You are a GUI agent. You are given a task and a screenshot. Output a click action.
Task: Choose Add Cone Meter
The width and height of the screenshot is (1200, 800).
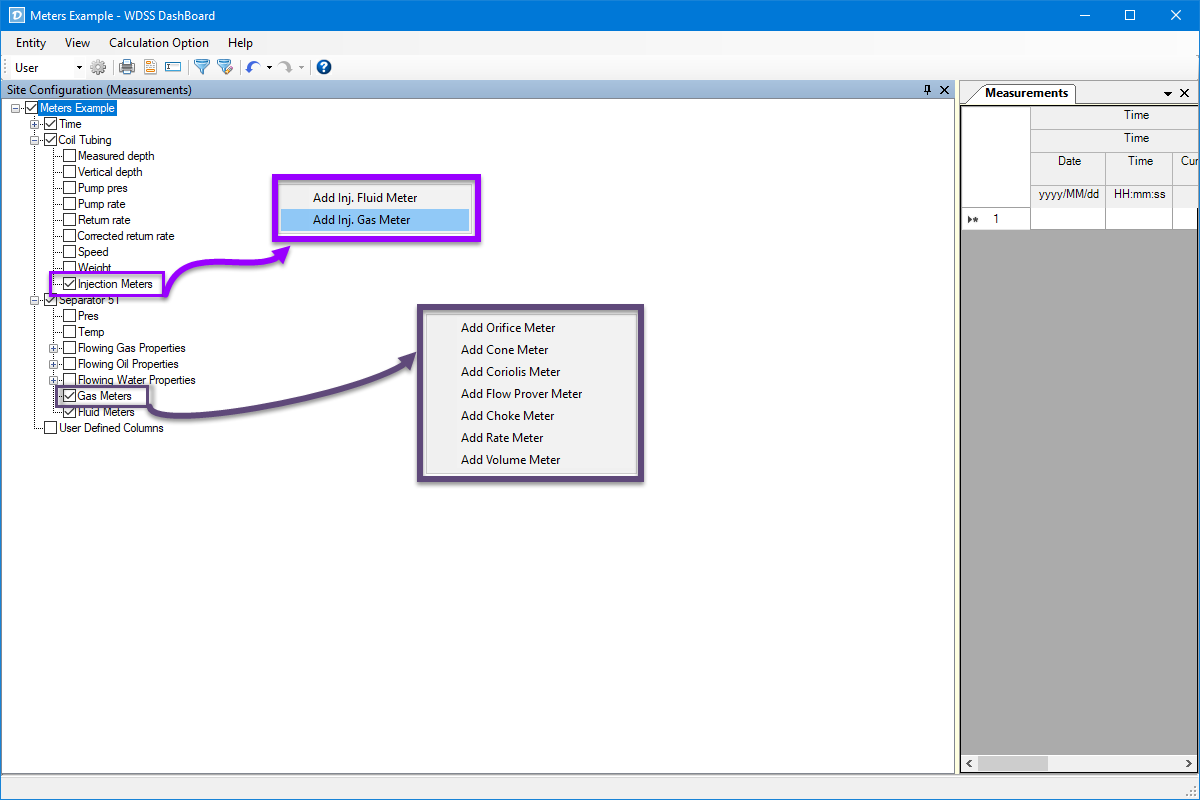click(531, 350)
